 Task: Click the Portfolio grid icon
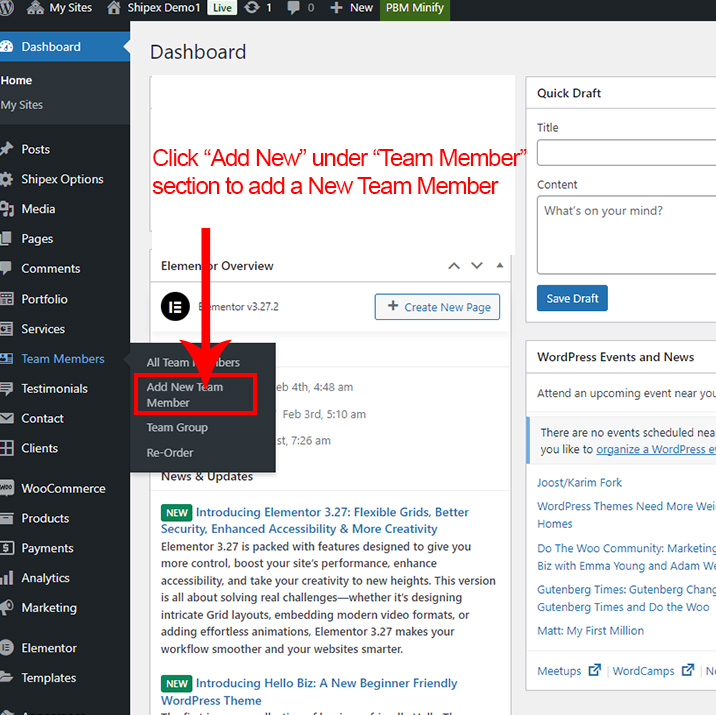coord(7,299)
